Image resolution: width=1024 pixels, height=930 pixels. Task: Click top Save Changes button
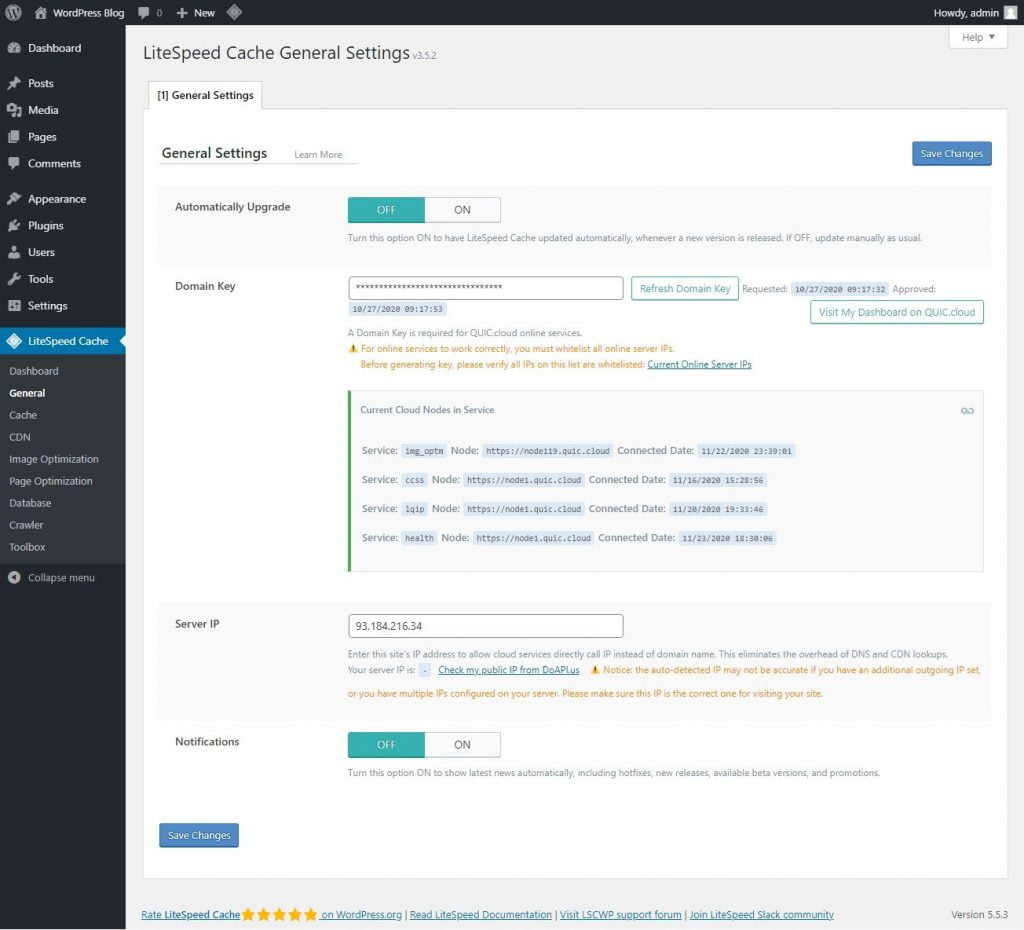tap(952, 153)
